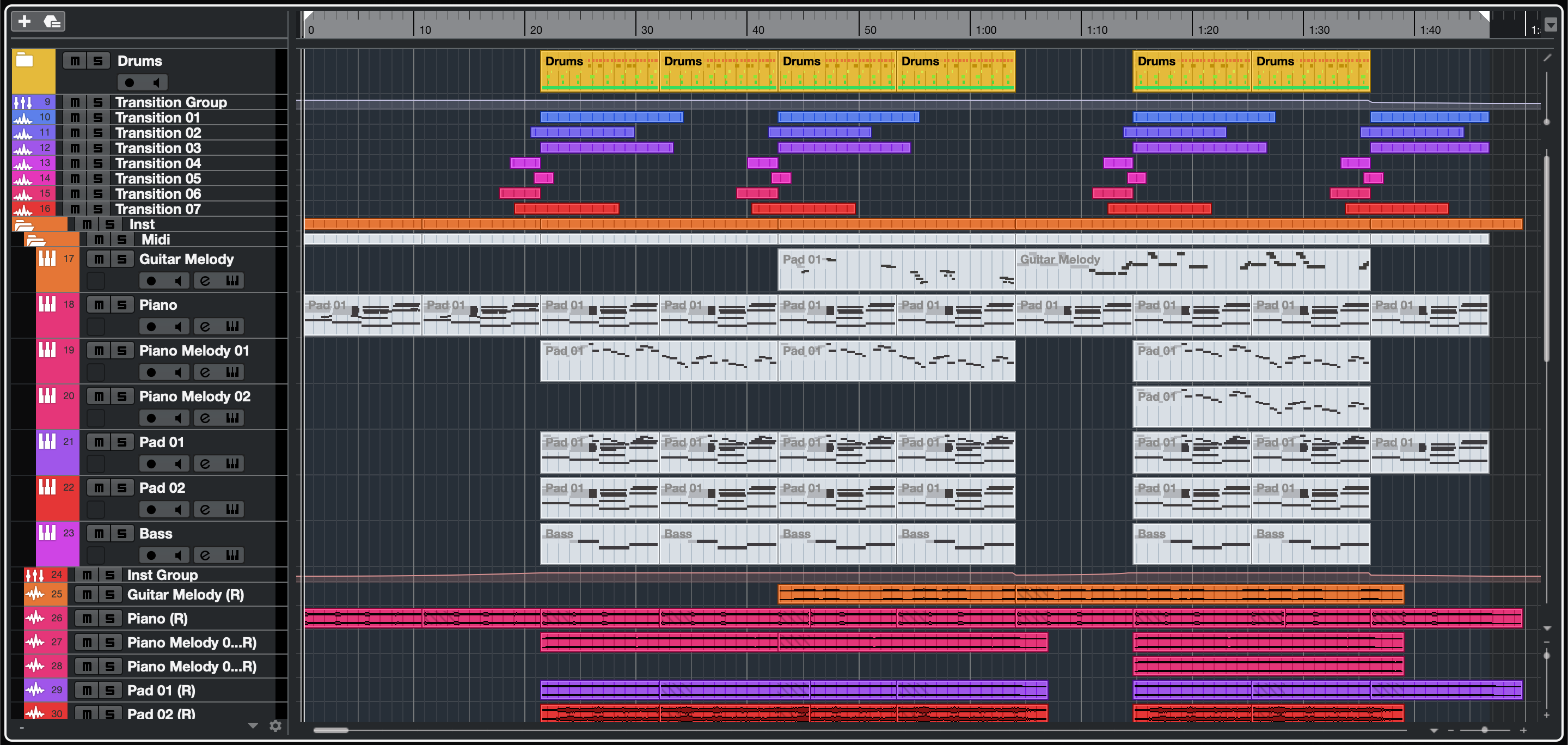
Task: Open the ruler display format dropdown
Action: point(1551,26)
